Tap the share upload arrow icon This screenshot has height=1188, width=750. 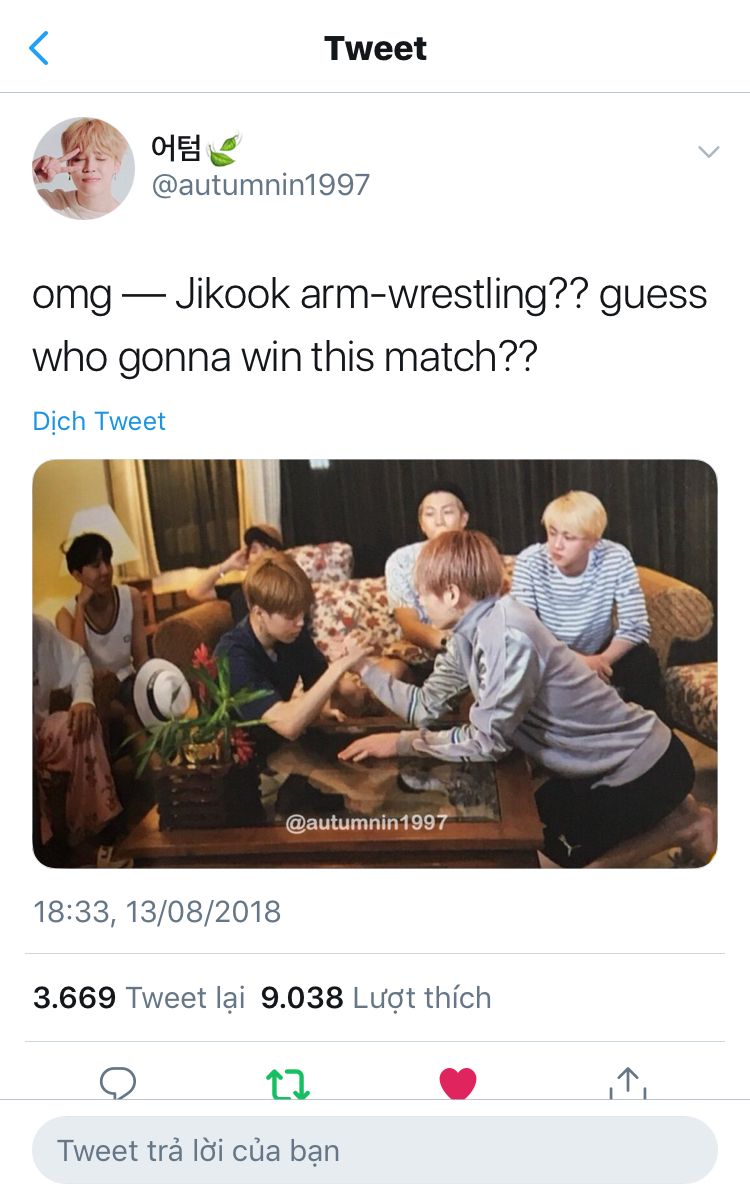click(x=628, y=1082)
